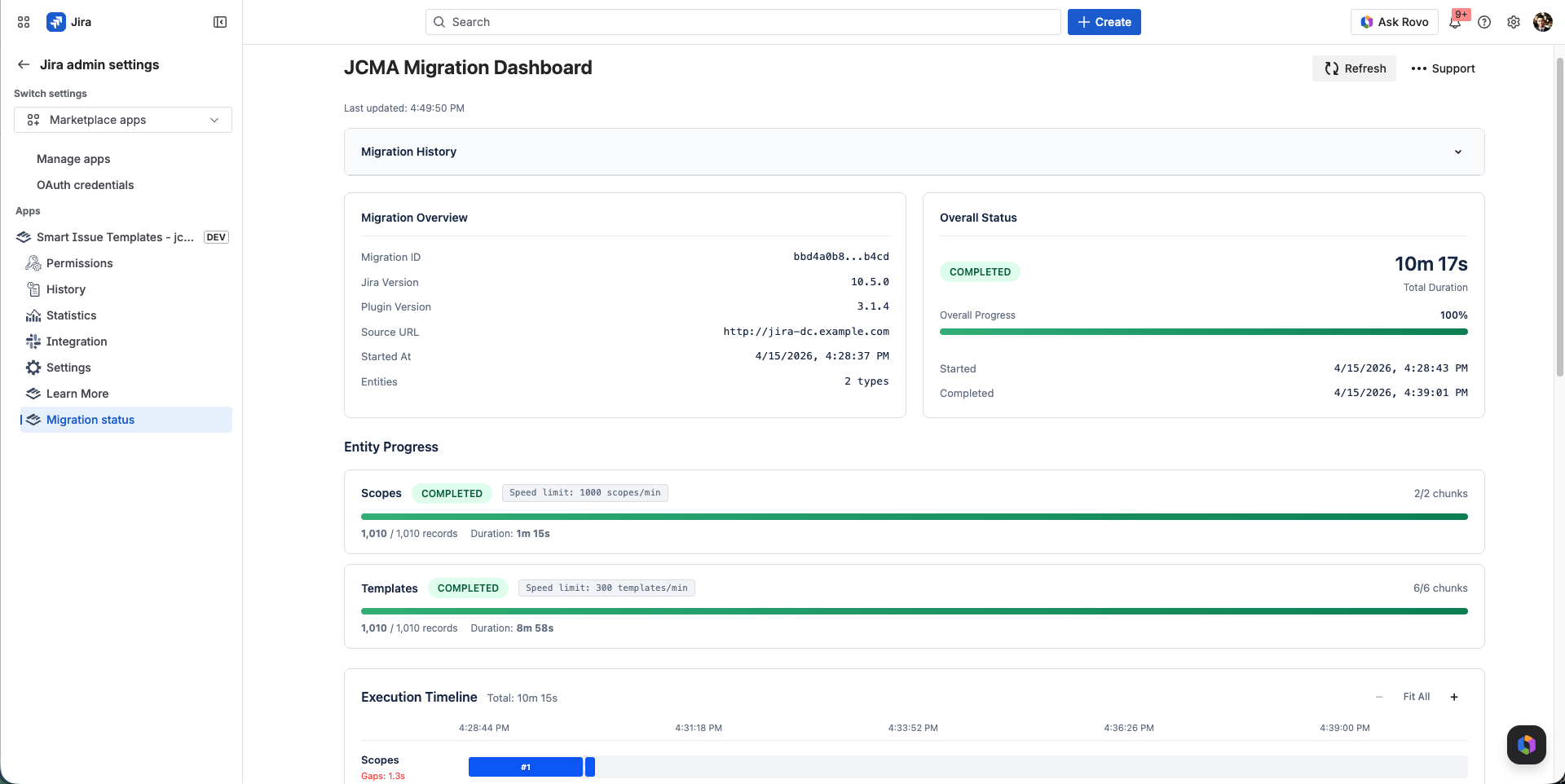The height and width of the screenshot is (784, 1565).
Task: Click the DEV badge beside Smart Issue Templates
Action: tap(216, 237)
